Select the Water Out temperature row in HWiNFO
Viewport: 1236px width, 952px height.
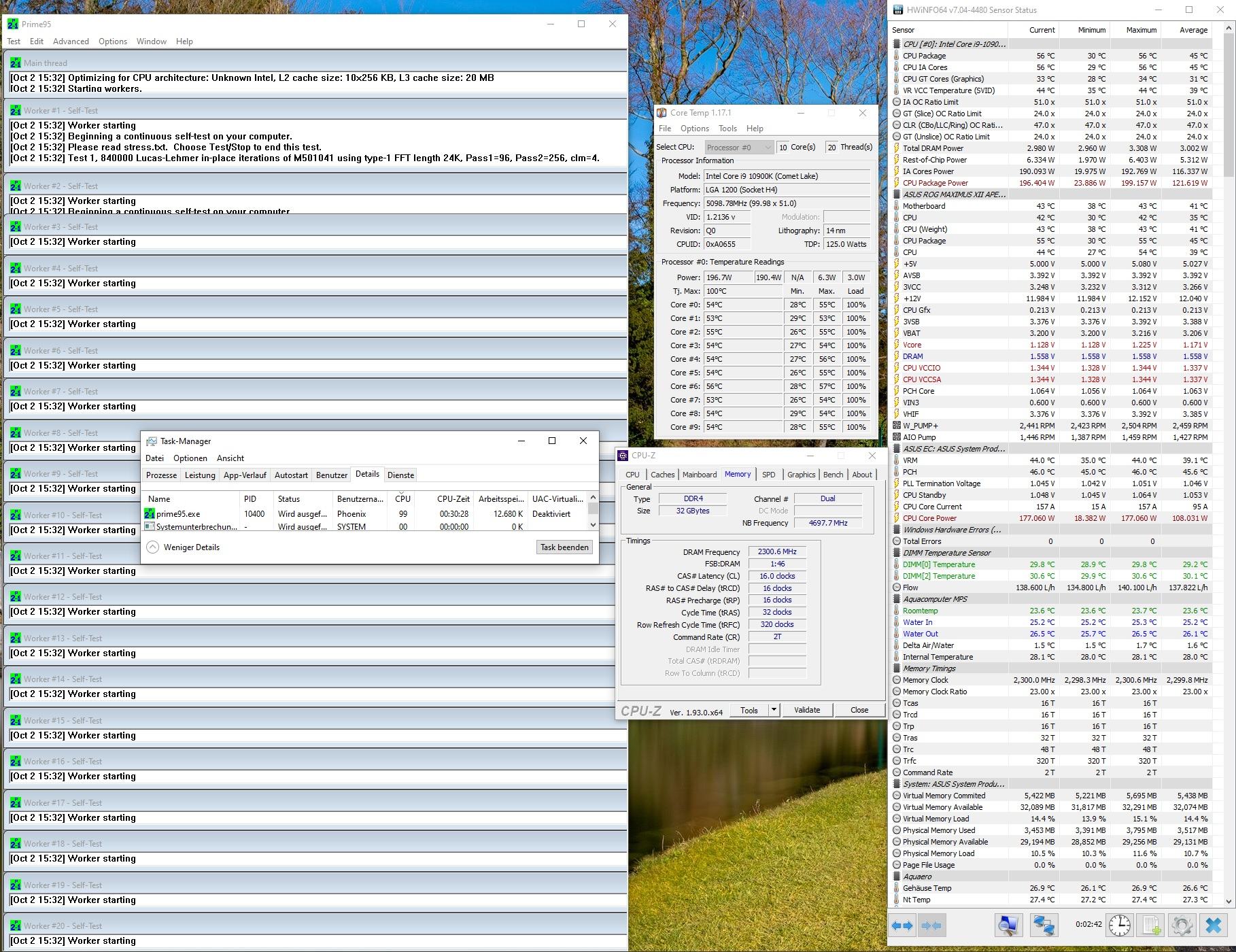point(1051,634)
